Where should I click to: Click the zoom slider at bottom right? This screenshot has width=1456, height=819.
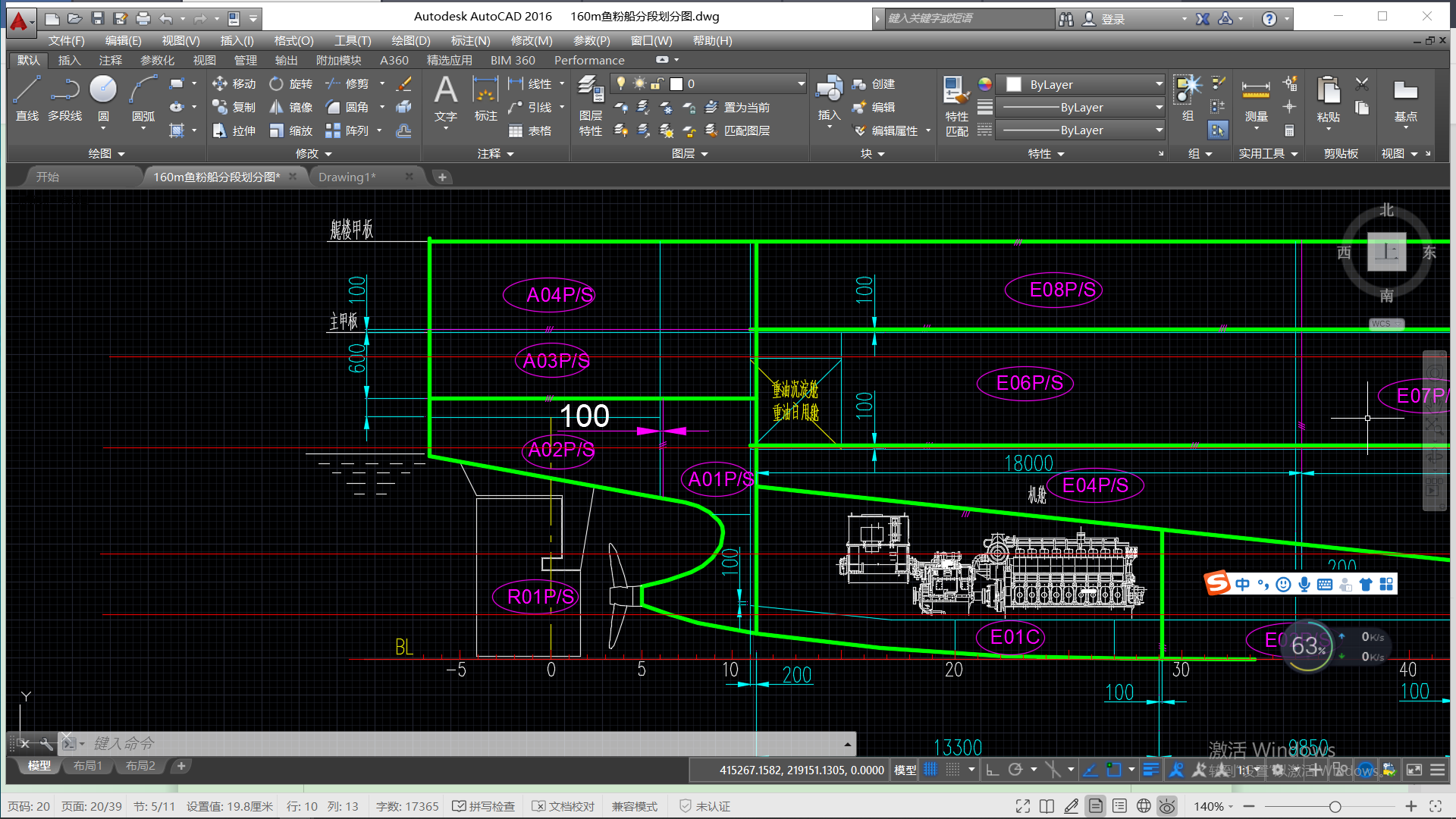[x=1335, y=806]
